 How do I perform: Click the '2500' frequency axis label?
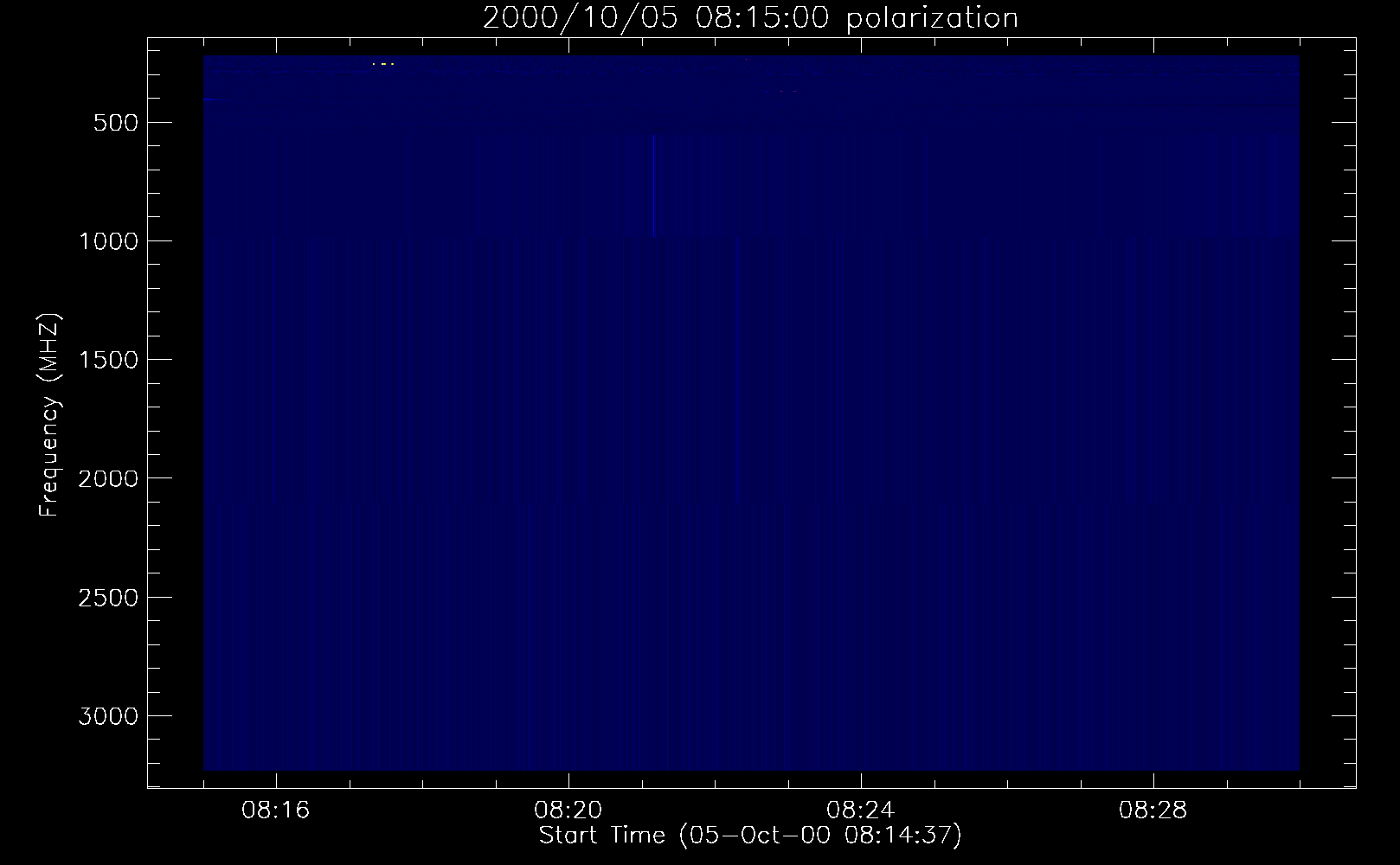108,598
